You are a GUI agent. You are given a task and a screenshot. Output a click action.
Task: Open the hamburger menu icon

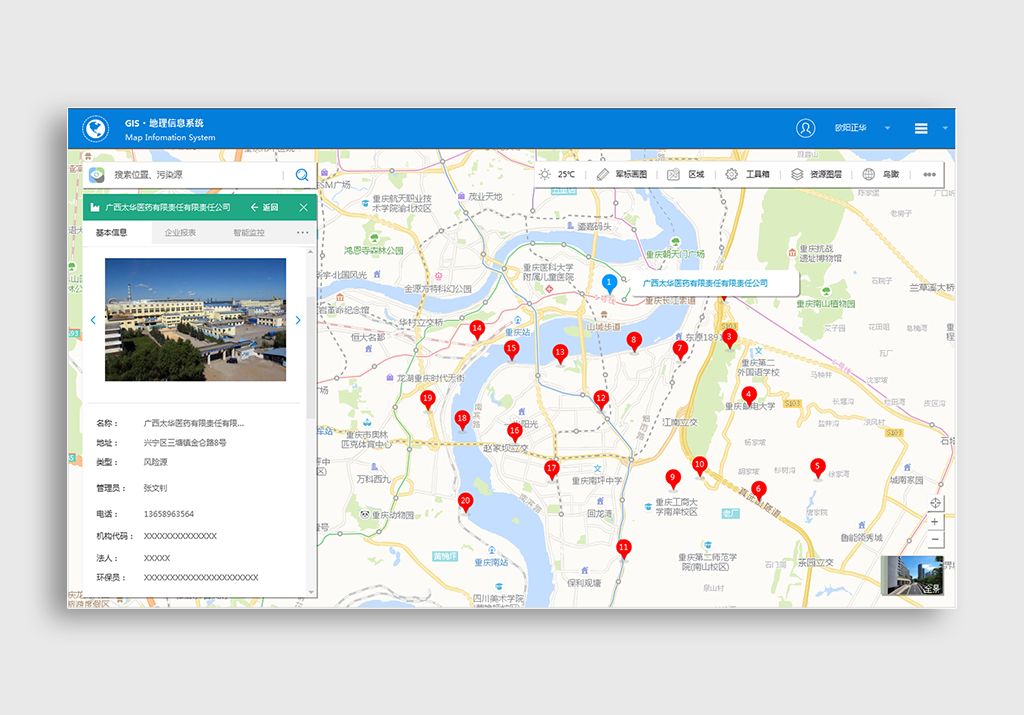coord(921,129)
